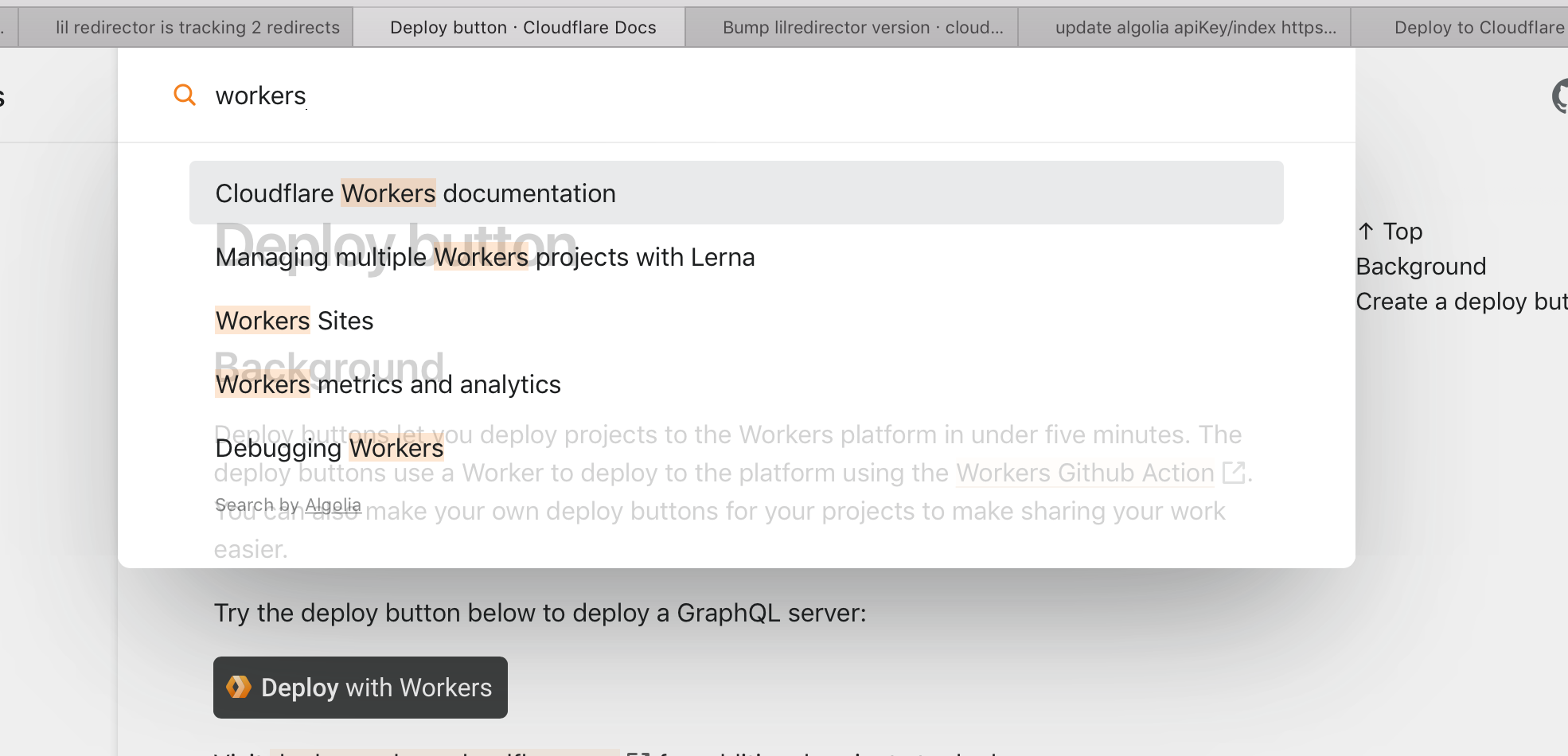Follow the Algolia link in search footer
Screen dimensions: 1568x756
pyautogui.click(x=333, y=505)
